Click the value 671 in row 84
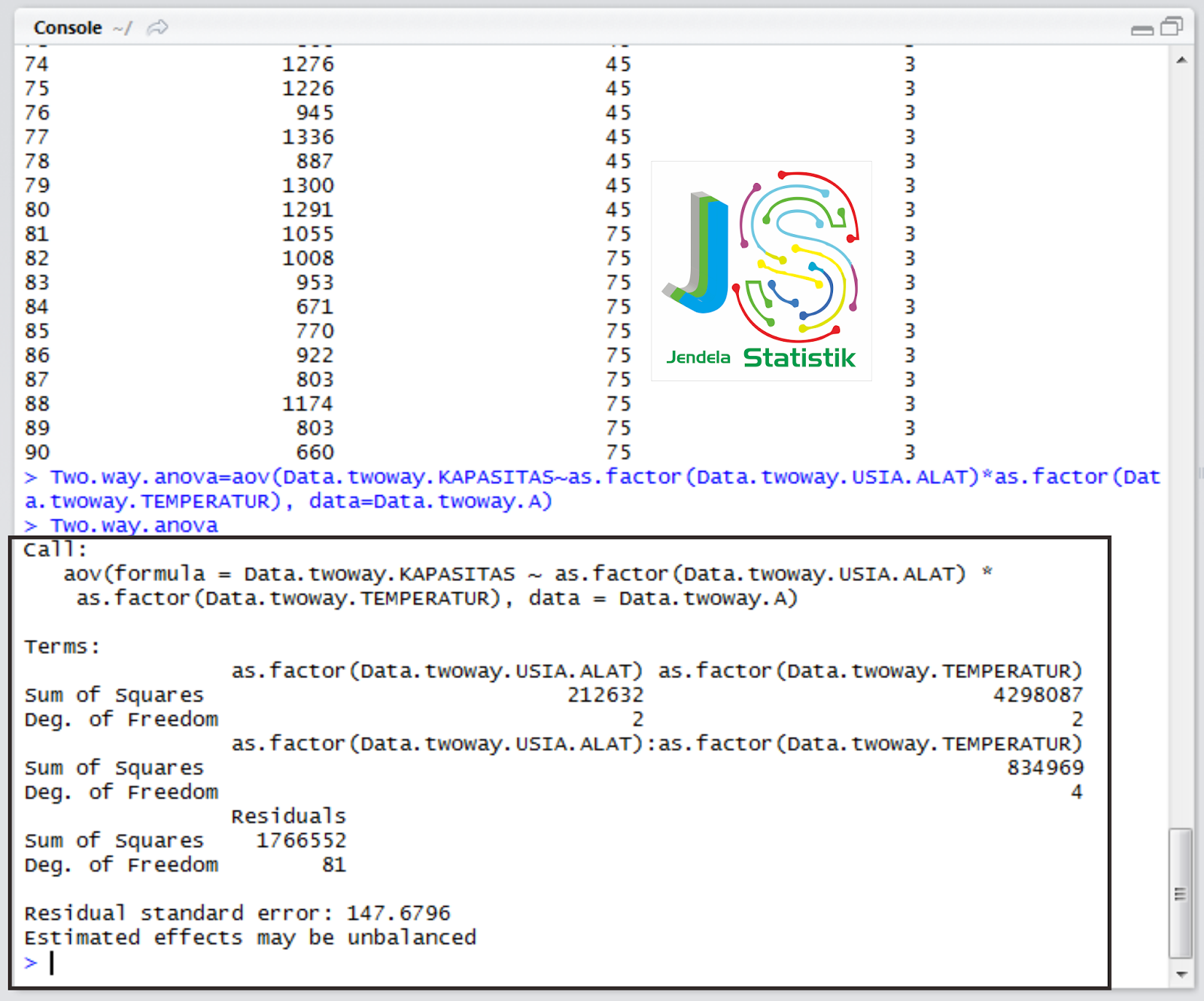Image resolution: width=1204 pixels, height=1001 pixels. click(315, 306)
